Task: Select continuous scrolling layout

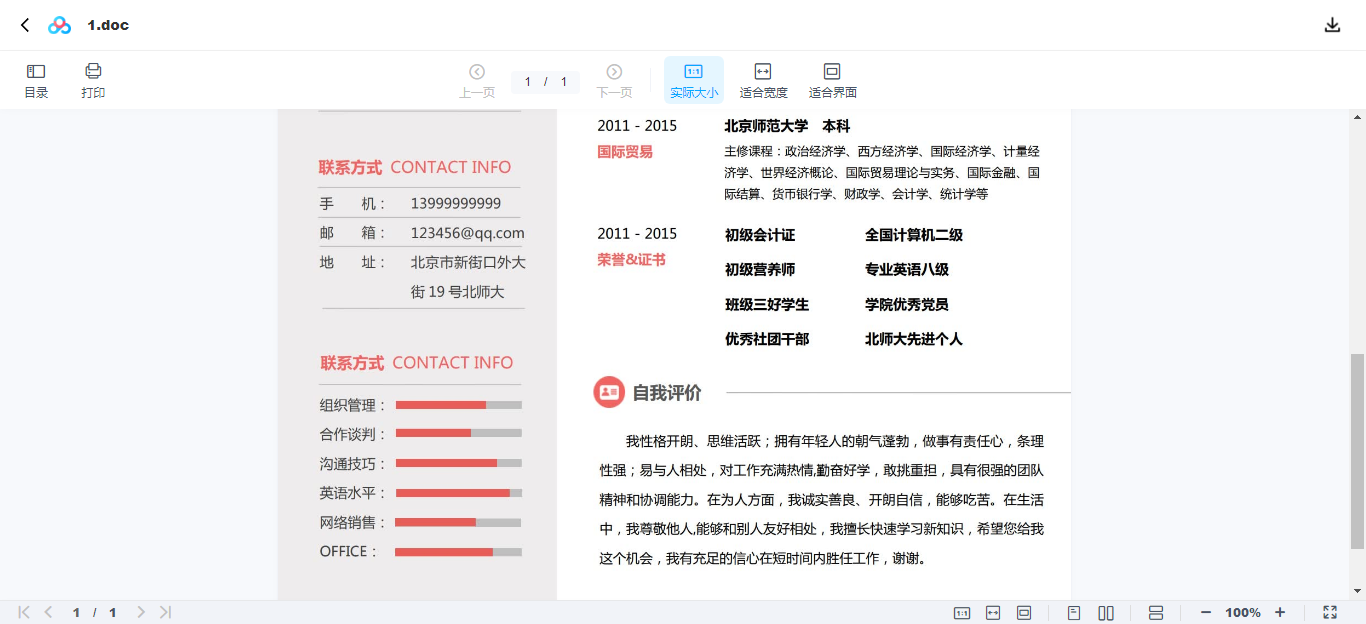Action: [1155, 612]
